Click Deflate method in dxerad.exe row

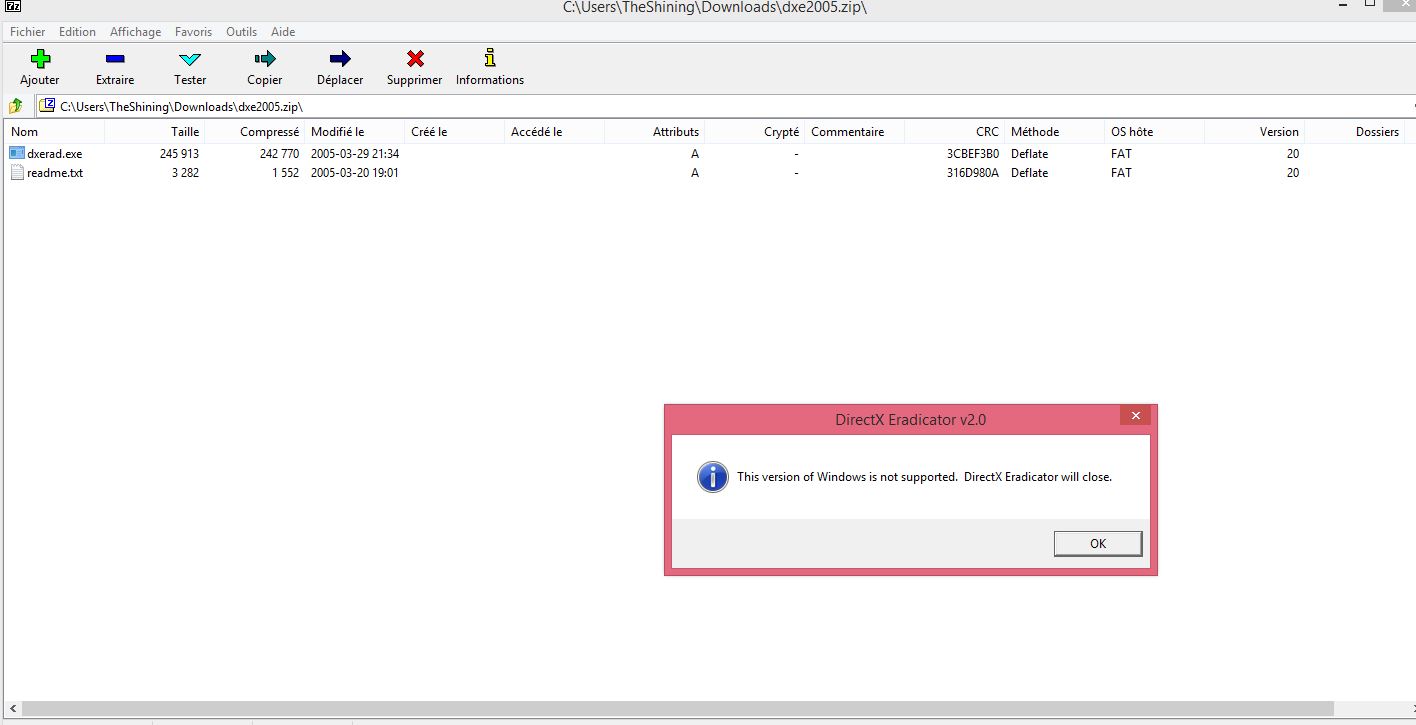(1029, 154)
